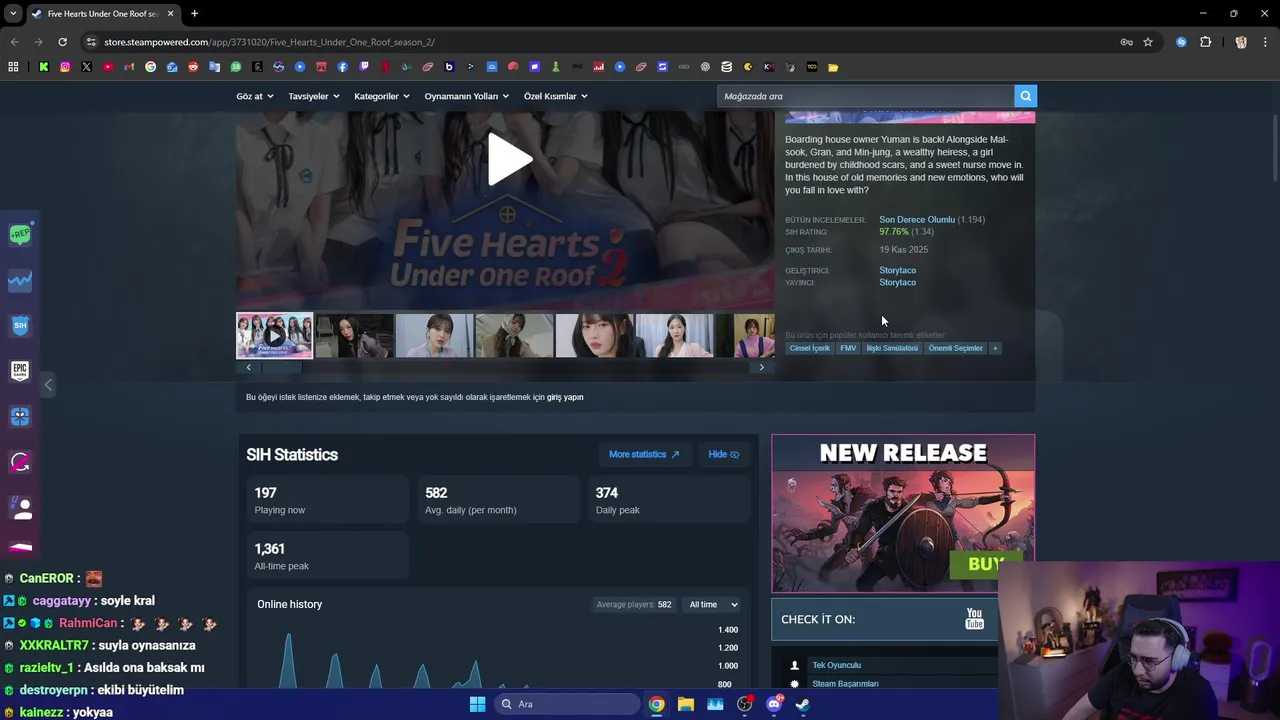
Task: Bookmark this page with the star icon
Action: (x=1148, y=42)
